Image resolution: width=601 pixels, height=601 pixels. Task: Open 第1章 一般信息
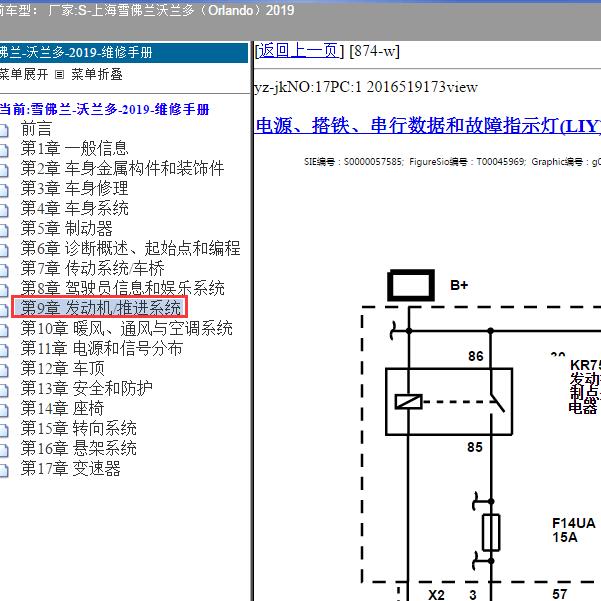(74, 148)
